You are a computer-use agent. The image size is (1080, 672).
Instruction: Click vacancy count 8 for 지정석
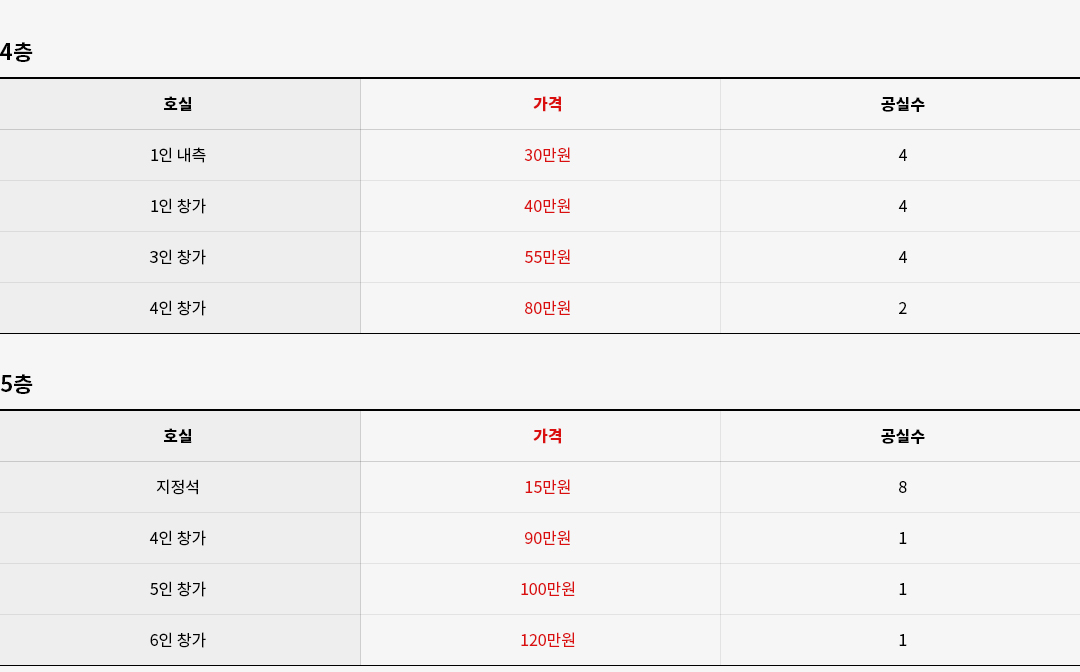point(902,487)
